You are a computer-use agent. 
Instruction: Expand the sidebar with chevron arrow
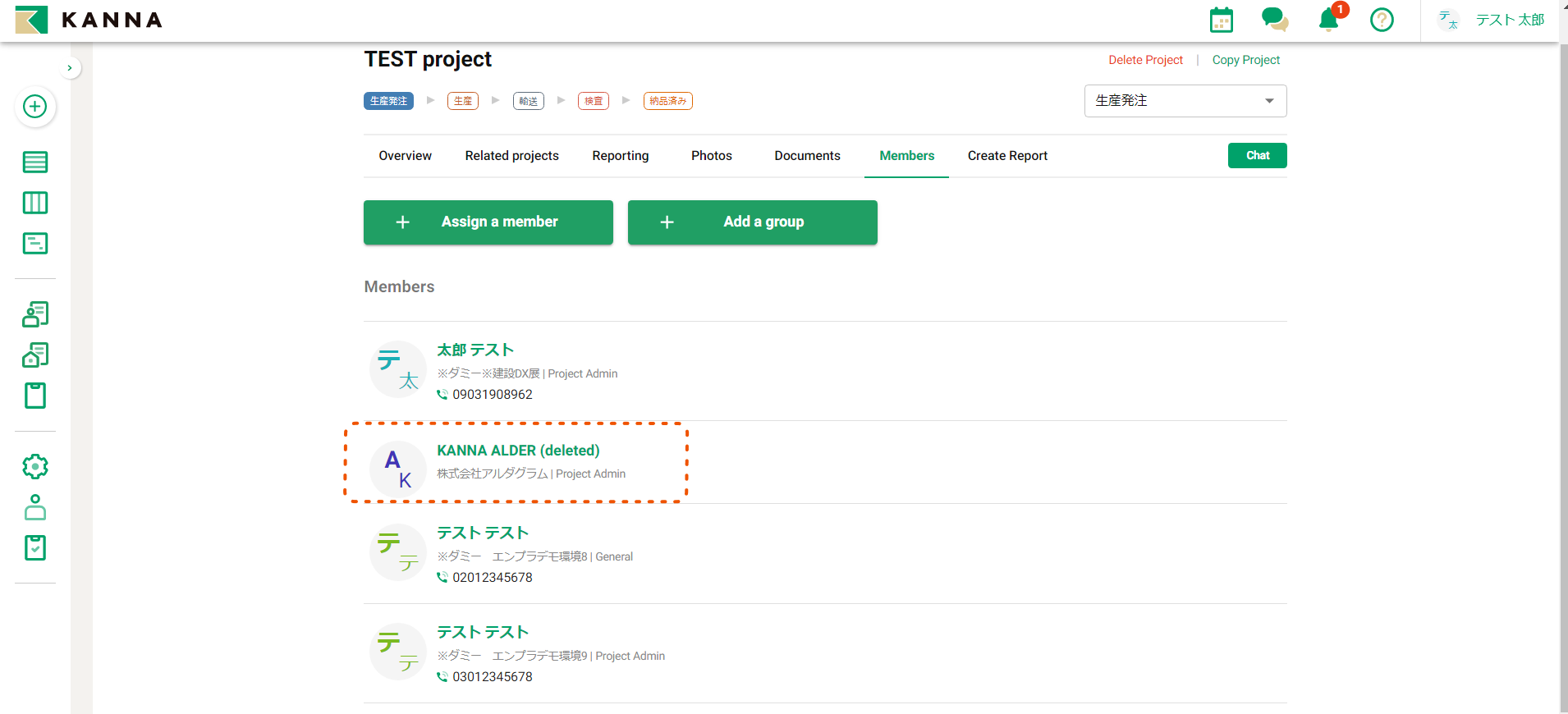(x=70, y=68)
